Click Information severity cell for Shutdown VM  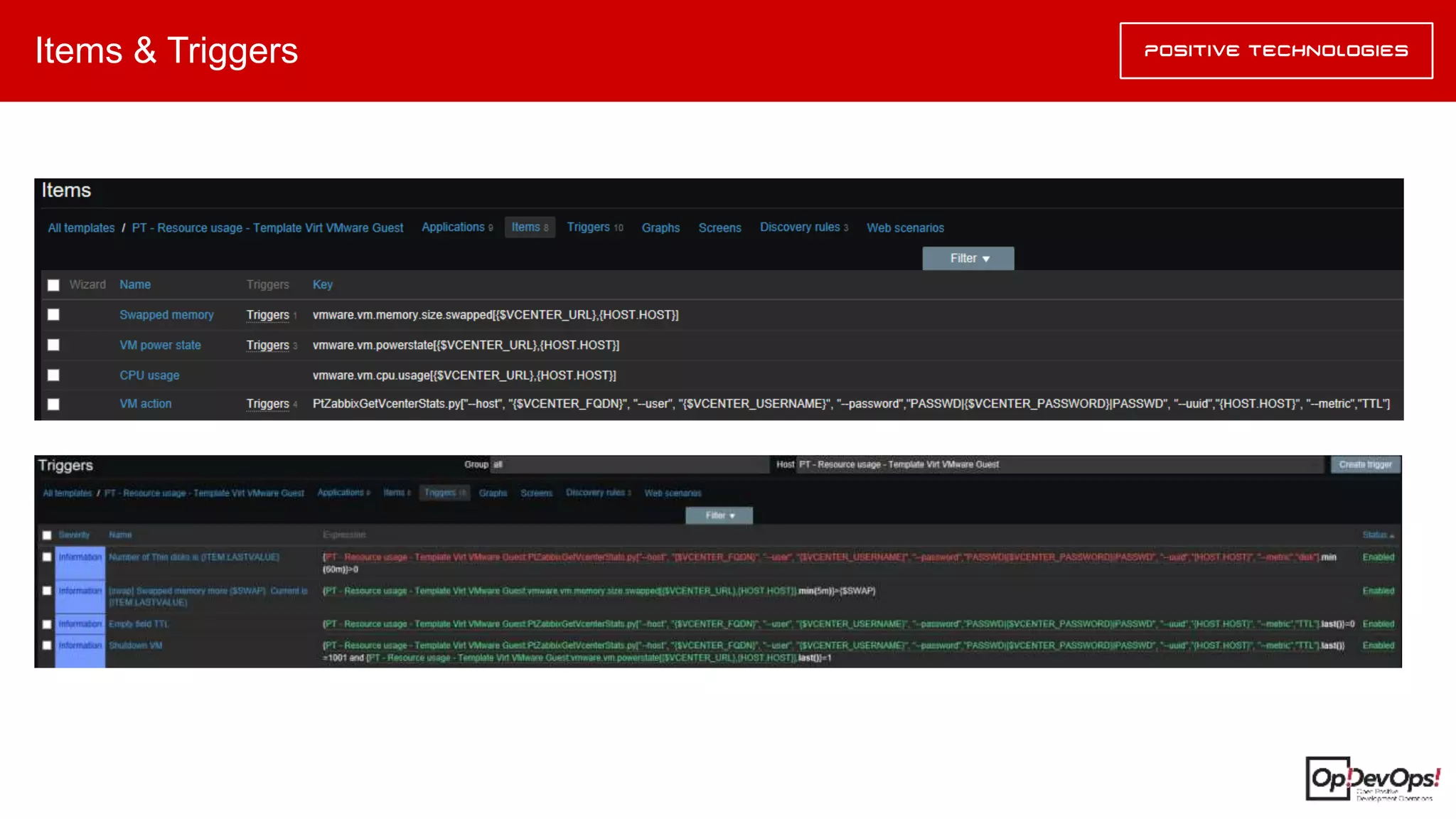pos(80,646)
